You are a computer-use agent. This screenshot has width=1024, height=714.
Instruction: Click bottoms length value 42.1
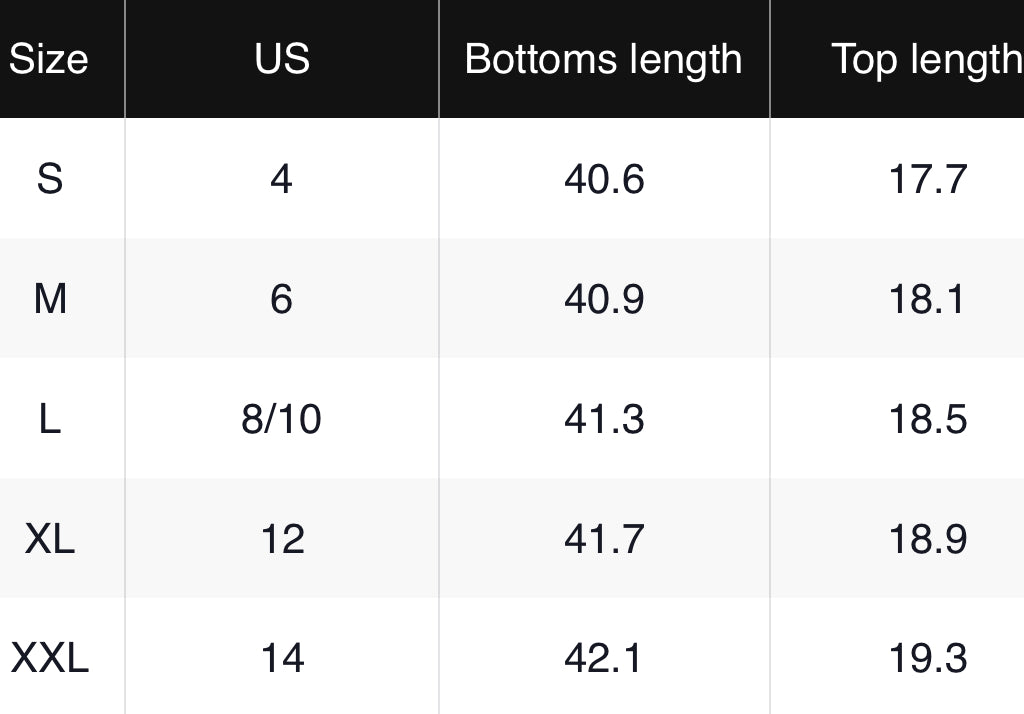pos(604,658)
